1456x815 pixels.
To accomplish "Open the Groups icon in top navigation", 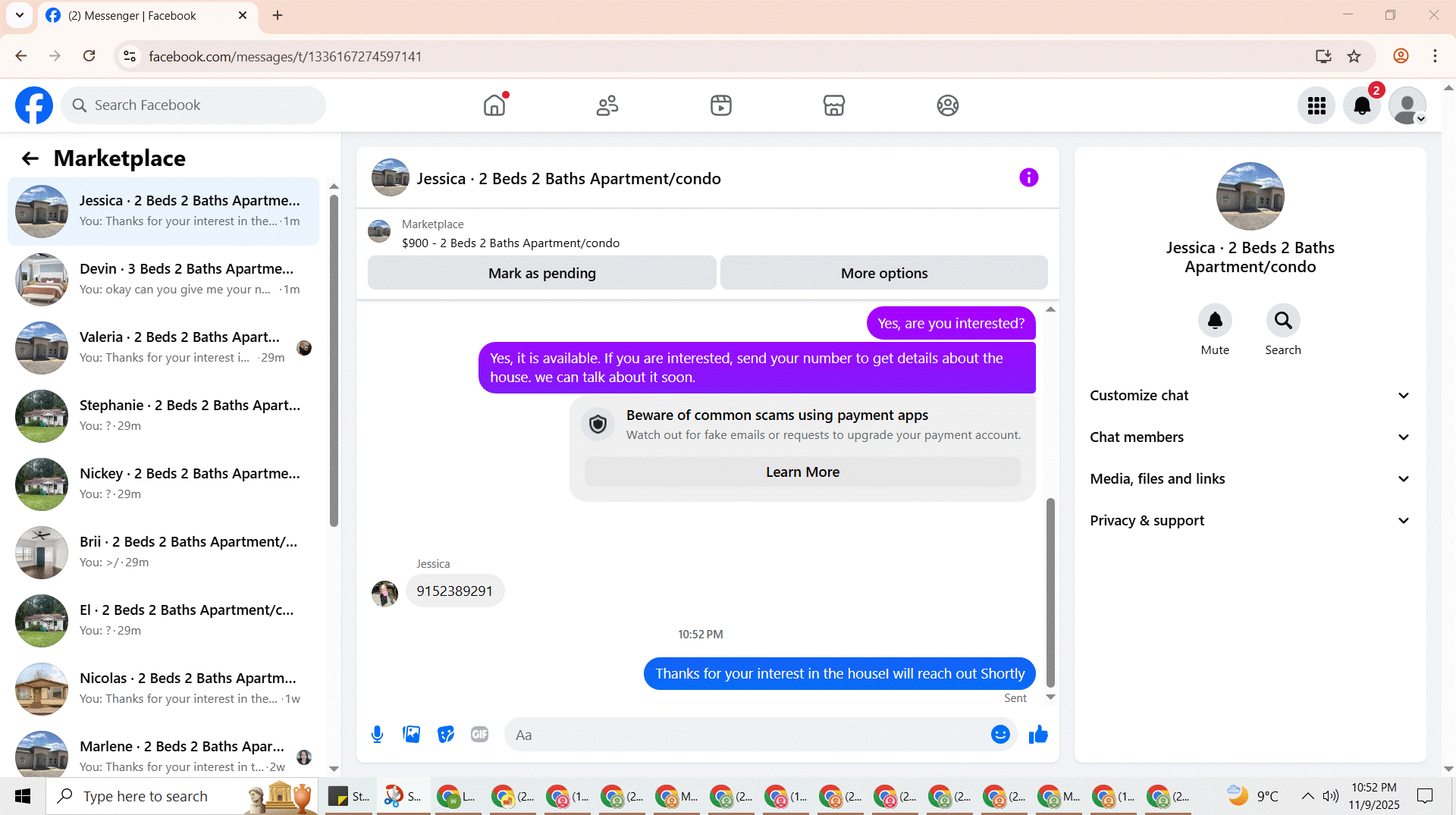I will pyautogui.click(x=948, y=105).
